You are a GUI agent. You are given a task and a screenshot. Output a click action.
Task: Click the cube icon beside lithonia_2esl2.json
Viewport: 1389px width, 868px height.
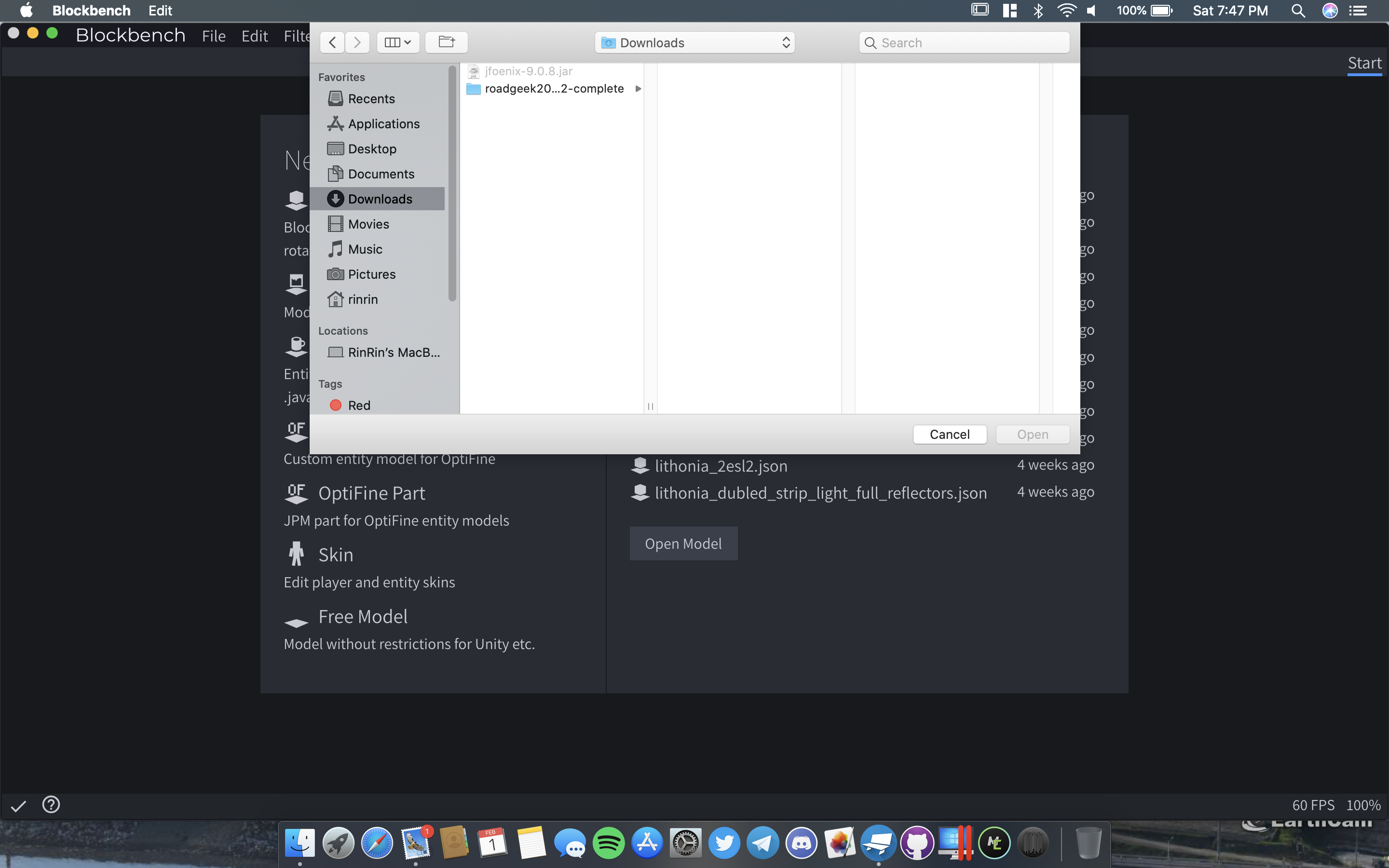click(x=640, y=465)
